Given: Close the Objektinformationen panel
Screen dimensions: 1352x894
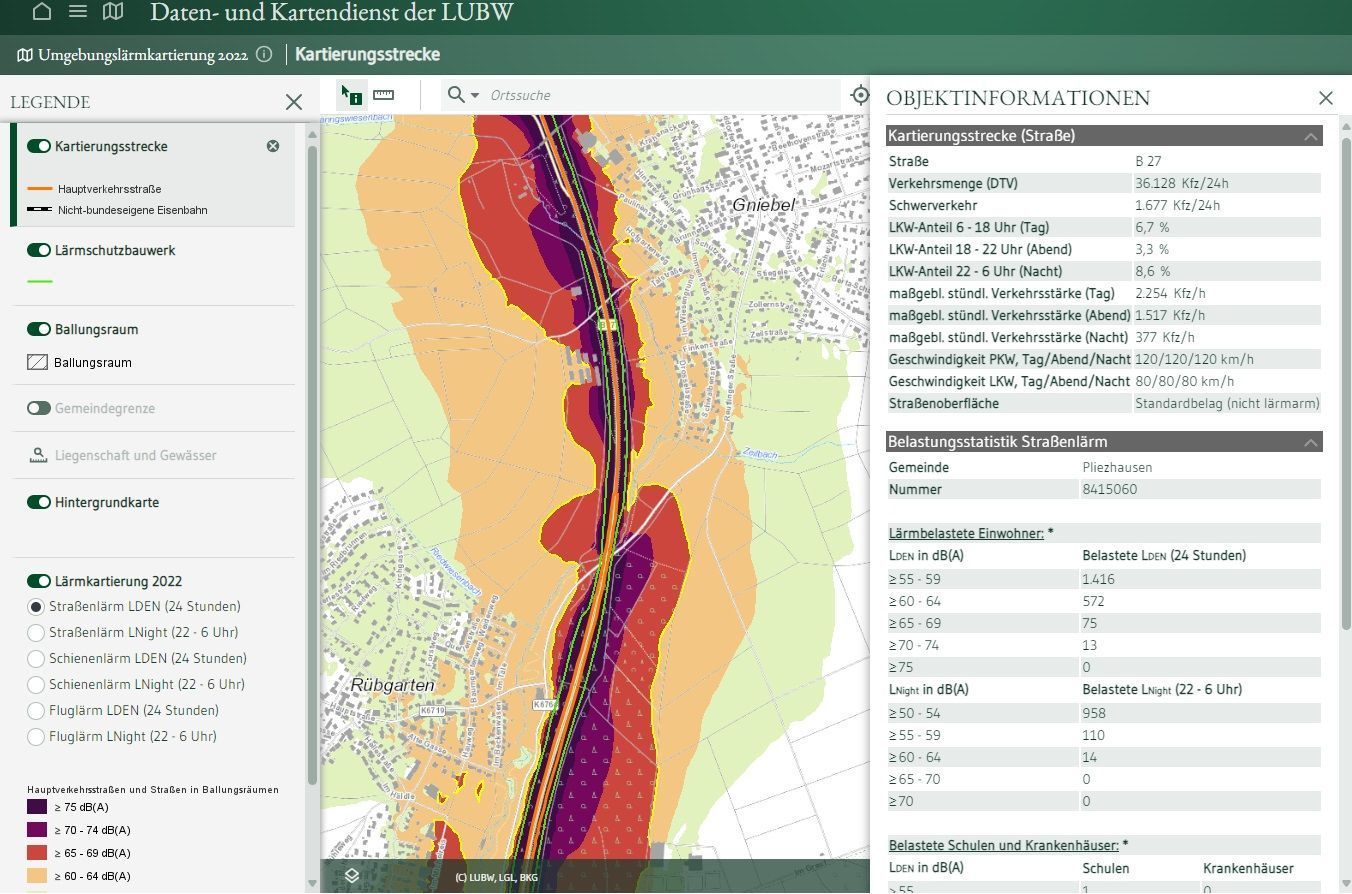Looking at the screenshot, I should [1326, 98].
